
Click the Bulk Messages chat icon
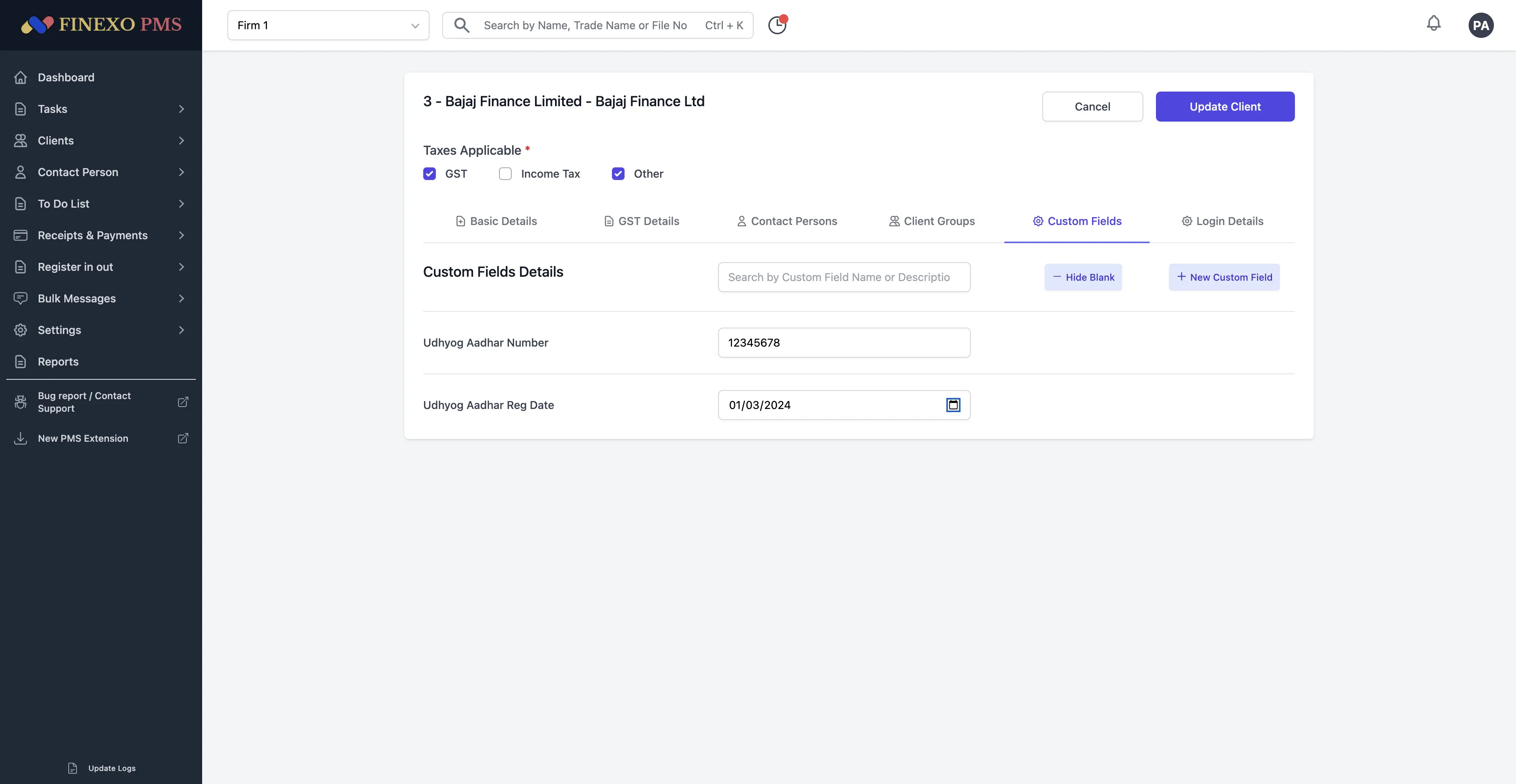click(21, 298)
